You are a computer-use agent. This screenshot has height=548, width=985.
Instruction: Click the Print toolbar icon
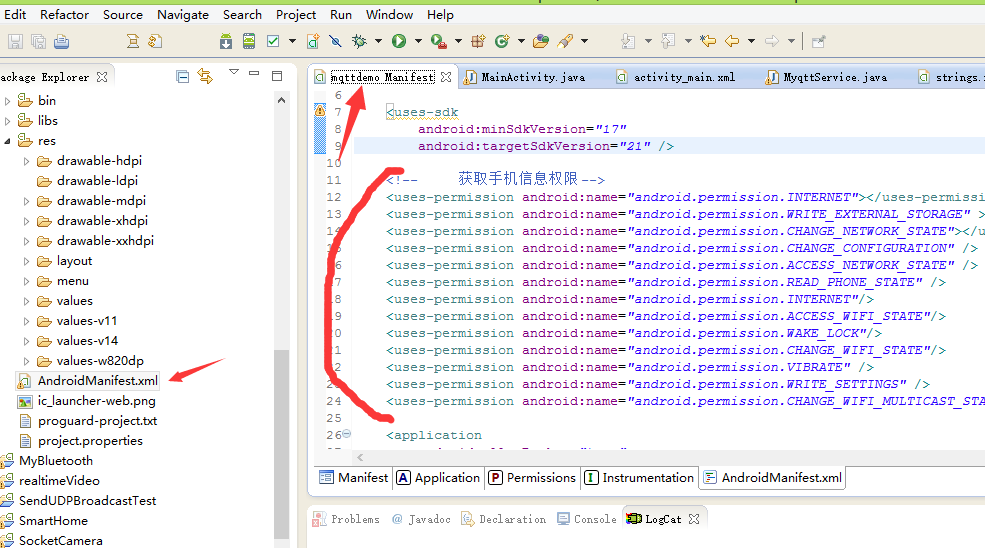click(x=62, y=41)
